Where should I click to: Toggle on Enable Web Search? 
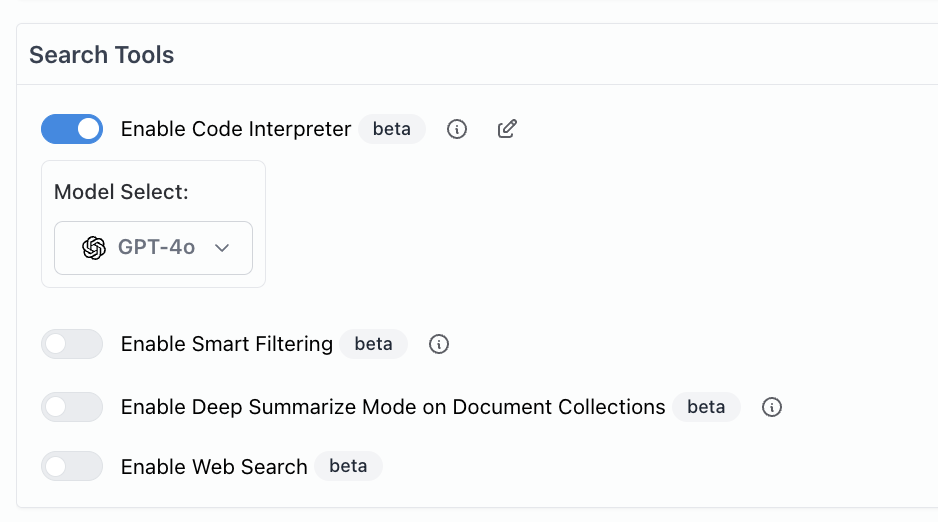[72, 466]
